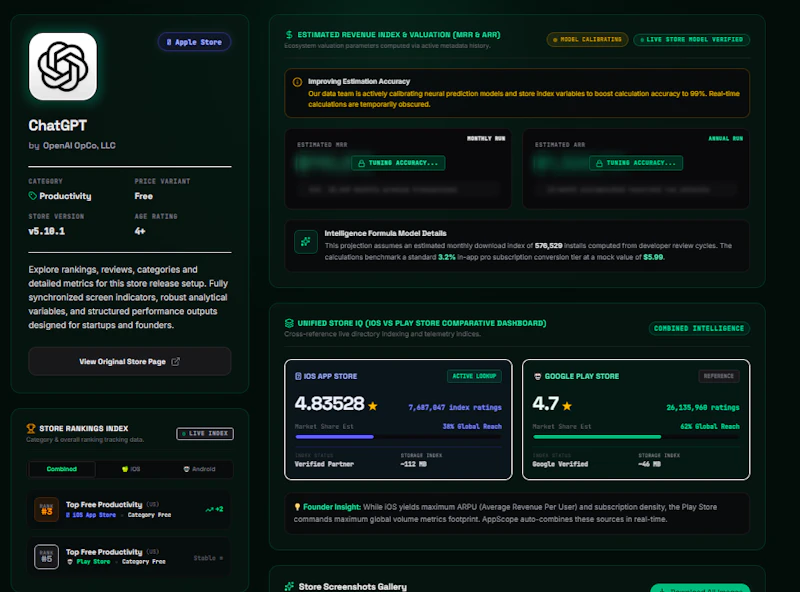Viewport: 800px width, 592px height.
Task: Click the star next to 4.7 rating
Action: coord(567,406)
